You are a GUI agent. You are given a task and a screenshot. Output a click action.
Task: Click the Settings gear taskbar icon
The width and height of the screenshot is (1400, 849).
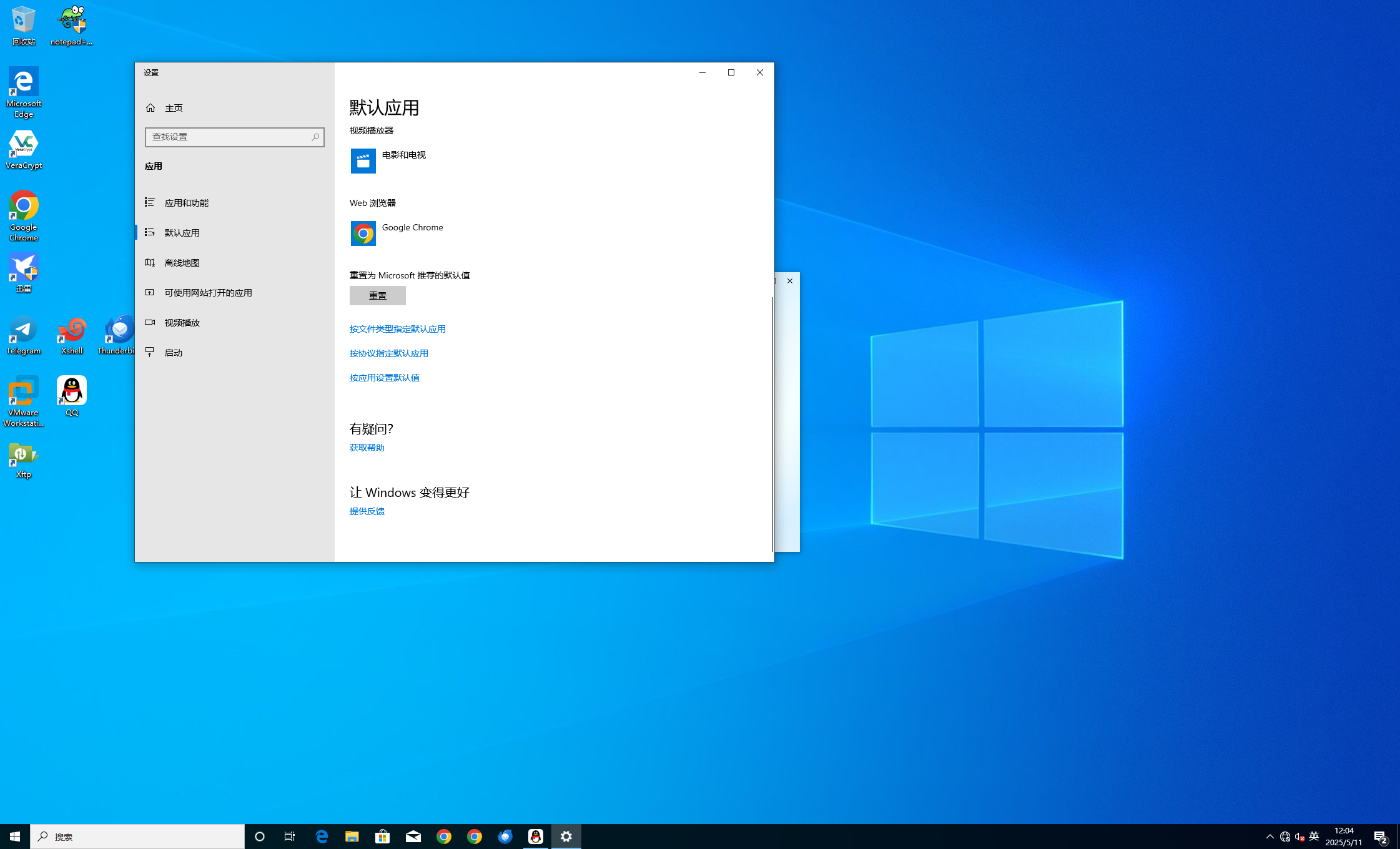tap(566, 837)
